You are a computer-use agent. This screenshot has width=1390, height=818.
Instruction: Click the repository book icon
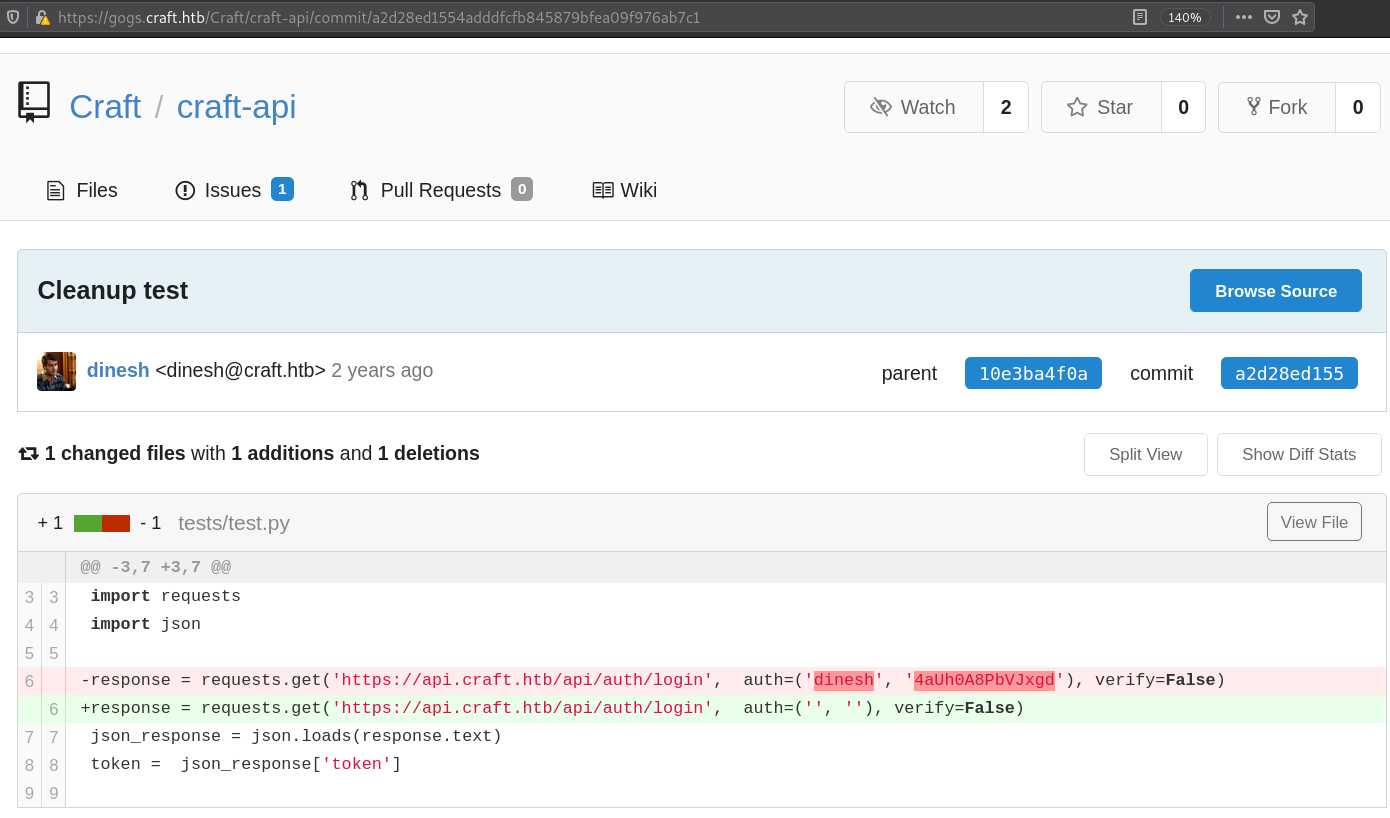[x=34, y=102]
